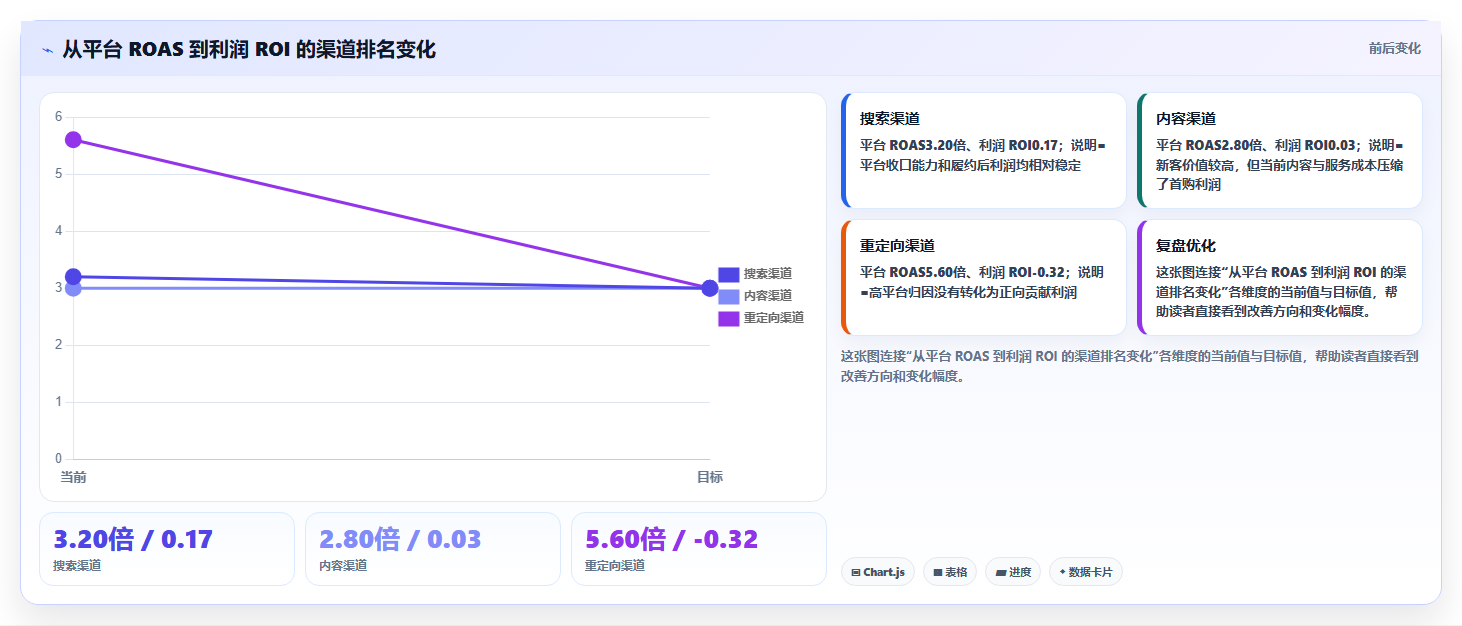Click the 进度 tag
Viewport: 1462px width, 626px height.
coord(1012,572)
